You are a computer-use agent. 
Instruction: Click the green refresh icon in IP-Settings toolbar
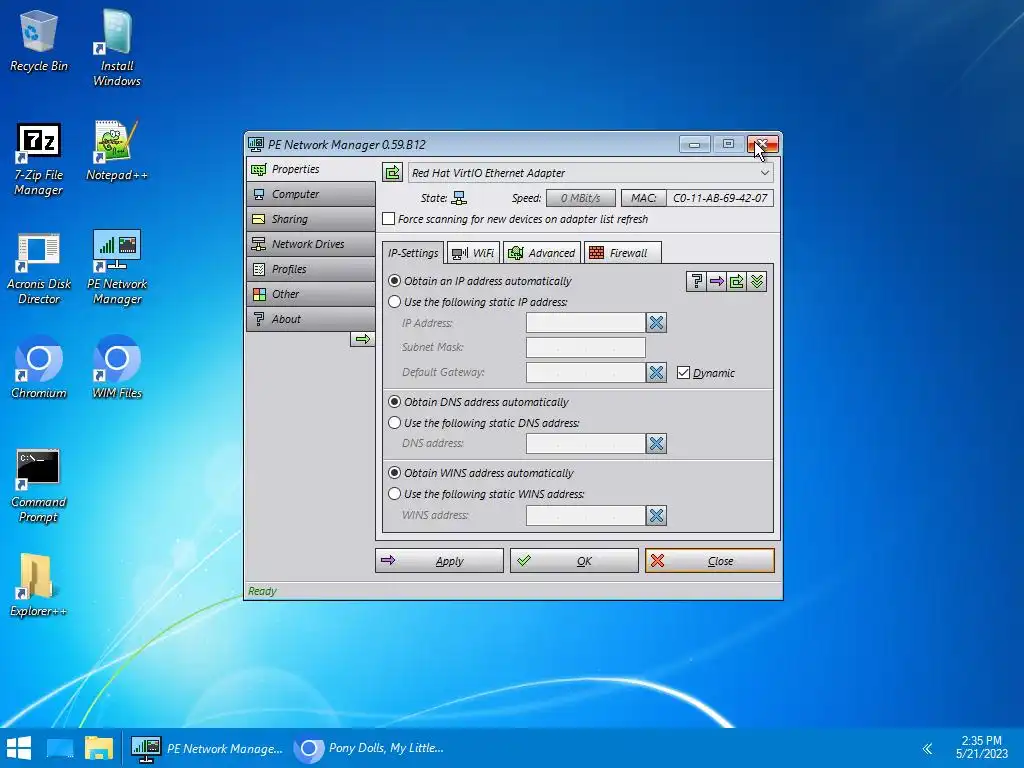point(737,281)
